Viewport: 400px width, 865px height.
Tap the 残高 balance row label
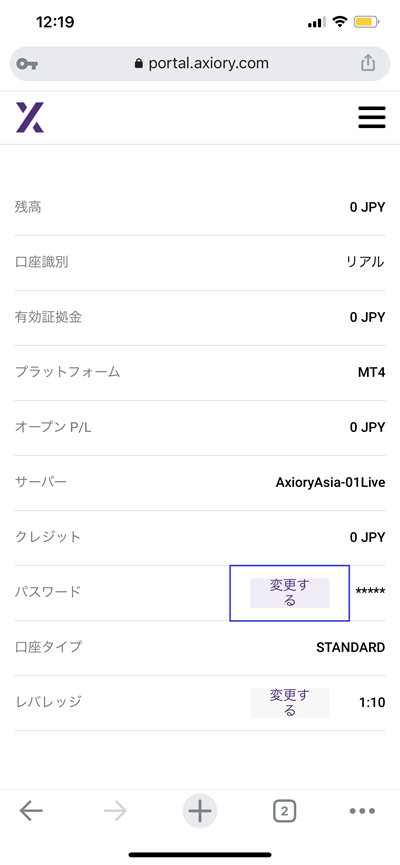coord(28,207)
